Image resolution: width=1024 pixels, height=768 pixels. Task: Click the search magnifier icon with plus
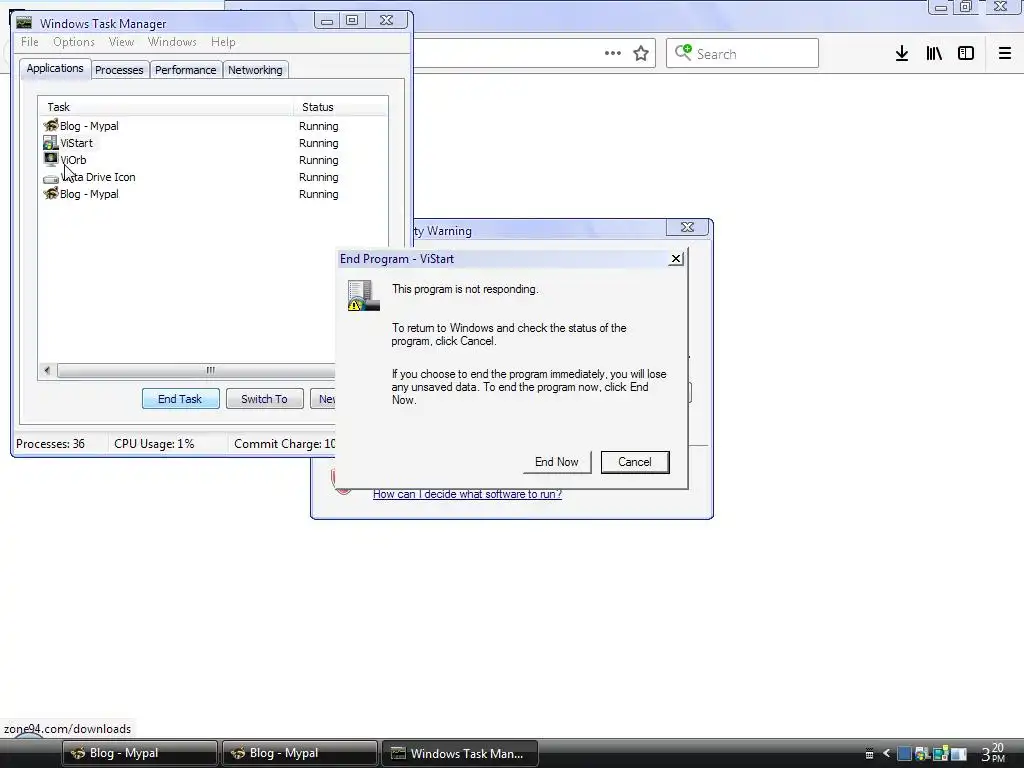(683, 52)
